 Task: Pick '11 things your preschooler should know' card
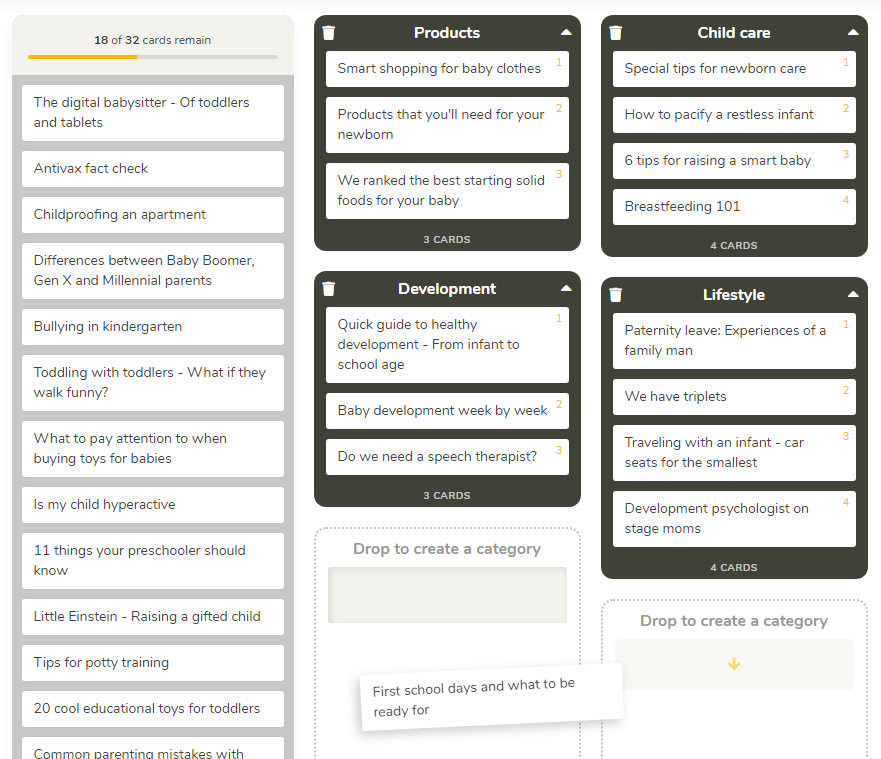pyautogui.click(x=153, y=561)
